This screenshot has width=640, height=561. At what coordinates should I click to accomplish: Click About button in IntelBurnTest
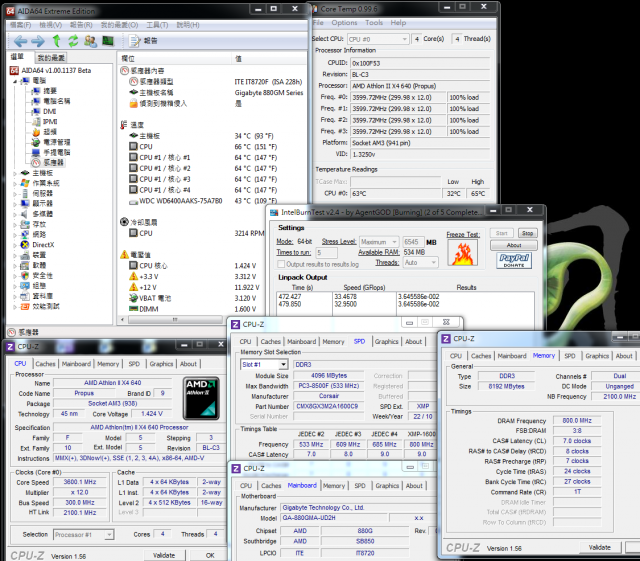point(514,245)
